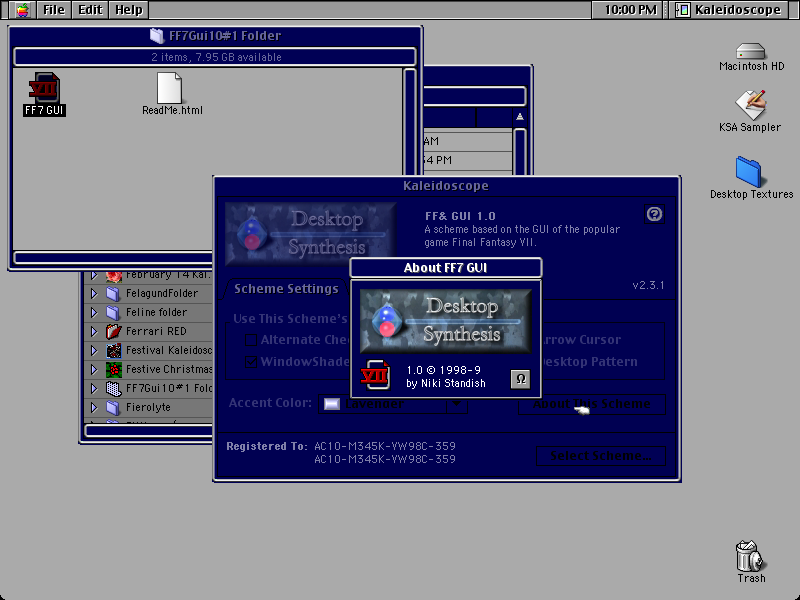
Task: Select the KSA Sampler desktop icon
Action: point(751,105)
